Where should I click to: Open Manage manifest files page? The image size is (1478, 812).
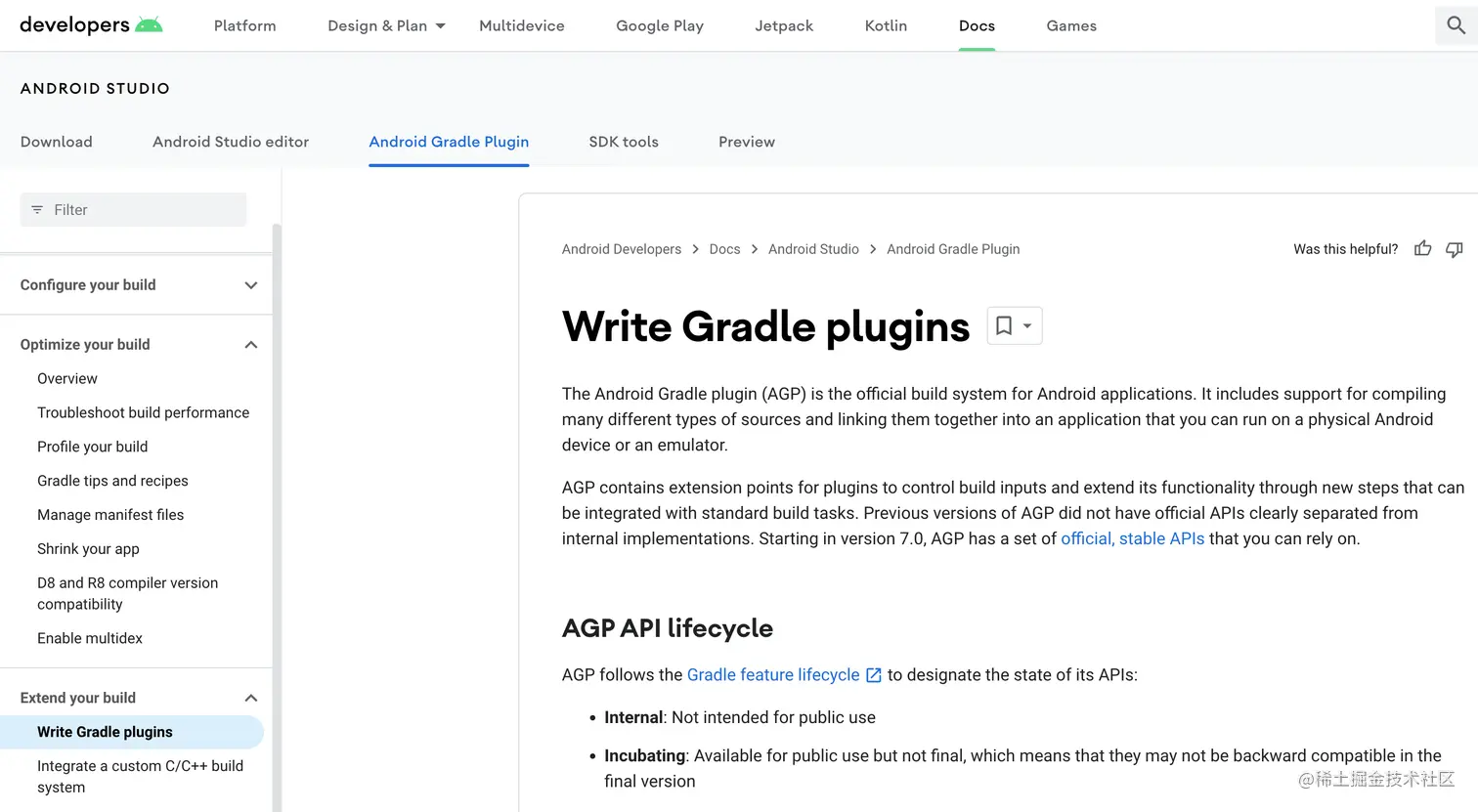coord(110,515)
